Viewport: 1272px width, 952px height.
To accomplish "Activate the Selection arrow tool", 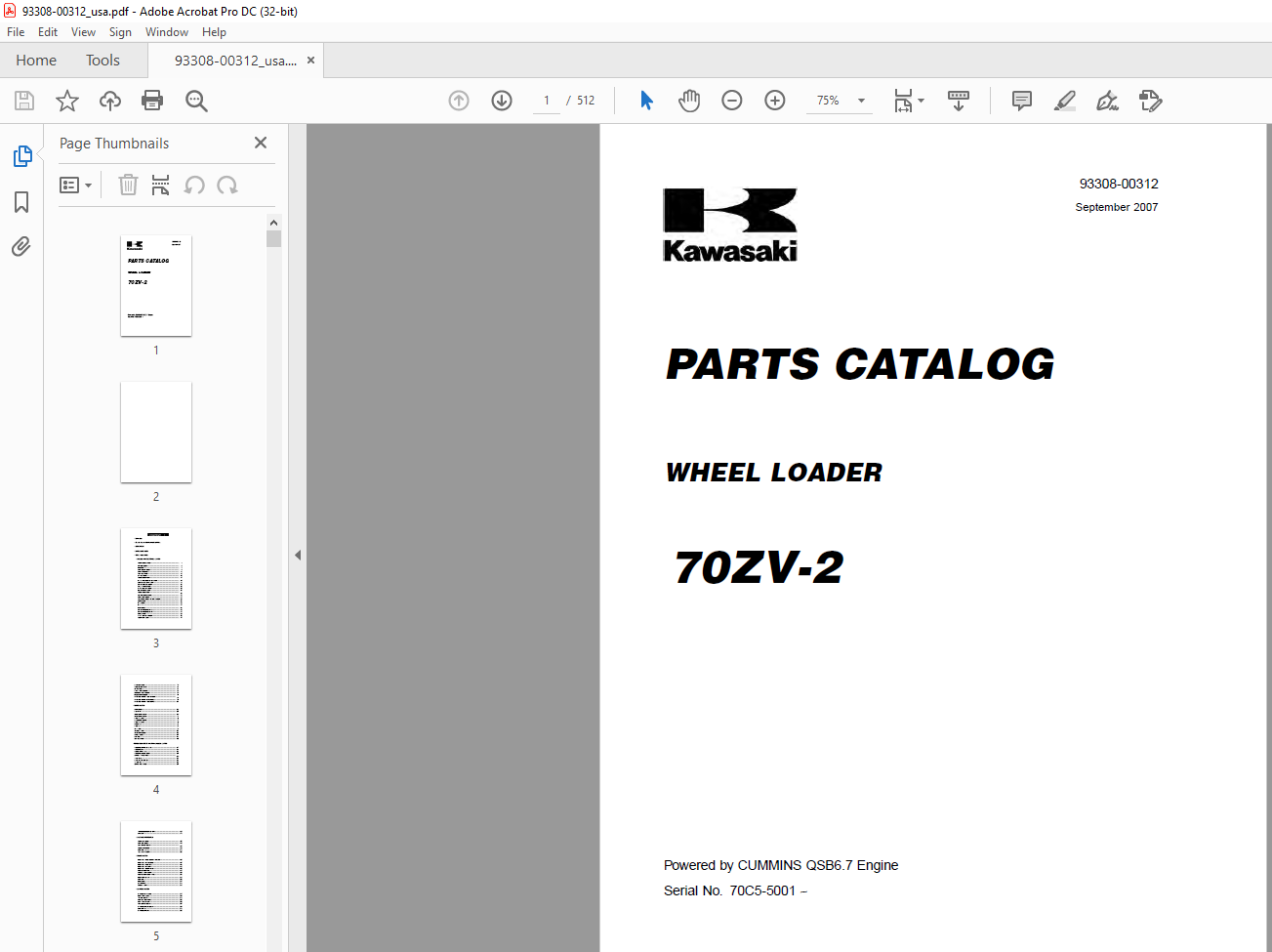I will coord(646,101).
